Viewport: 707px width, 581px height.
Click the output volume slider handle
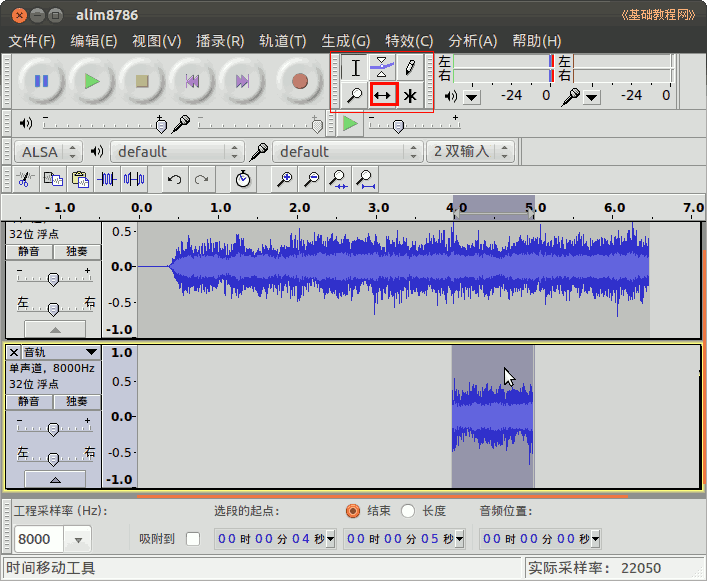point(161,125)
